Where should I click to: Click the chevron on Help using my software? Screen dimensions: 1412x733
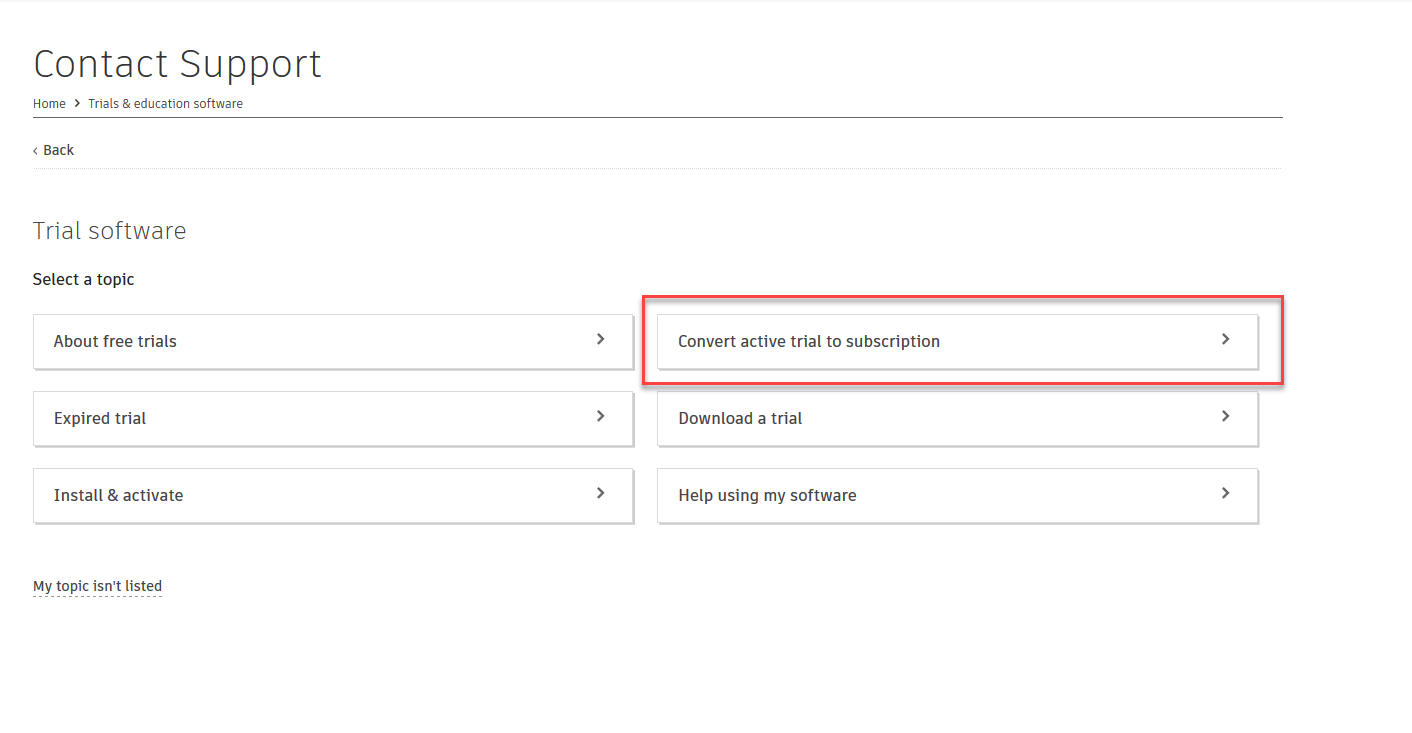pyautogui.click(x=1225, y=494)
